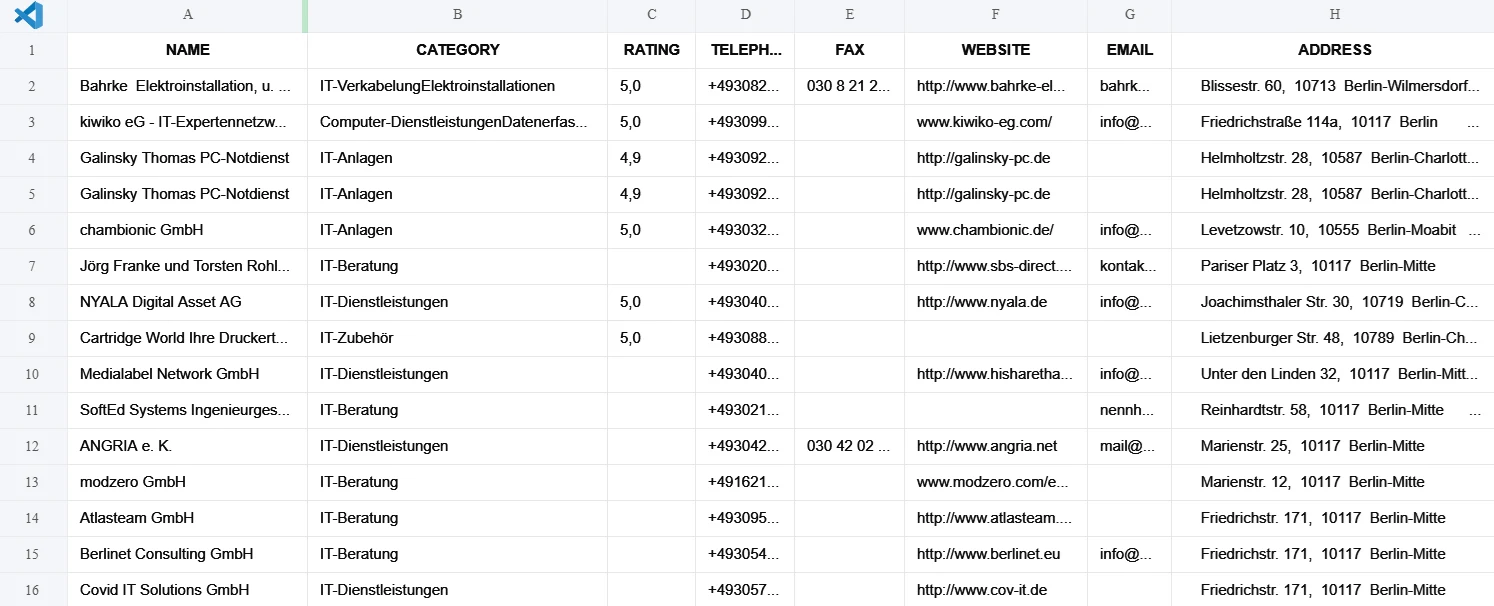1494x606 pixels.
Task: Select the mail@... email cell
Action: point(1130,446)
